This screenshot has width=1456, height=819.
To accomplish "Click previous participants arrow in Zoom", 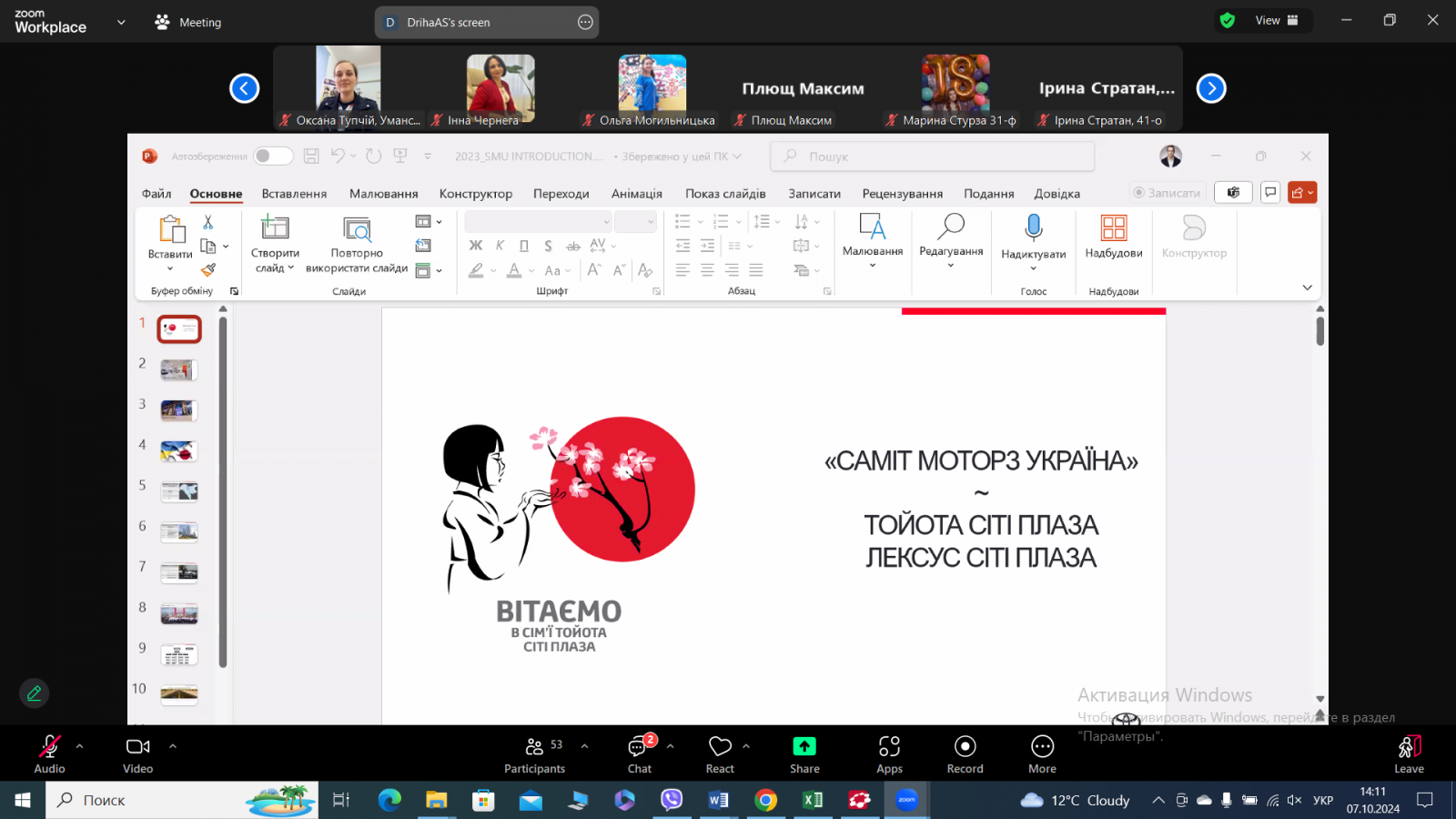I will coord(244,88).
